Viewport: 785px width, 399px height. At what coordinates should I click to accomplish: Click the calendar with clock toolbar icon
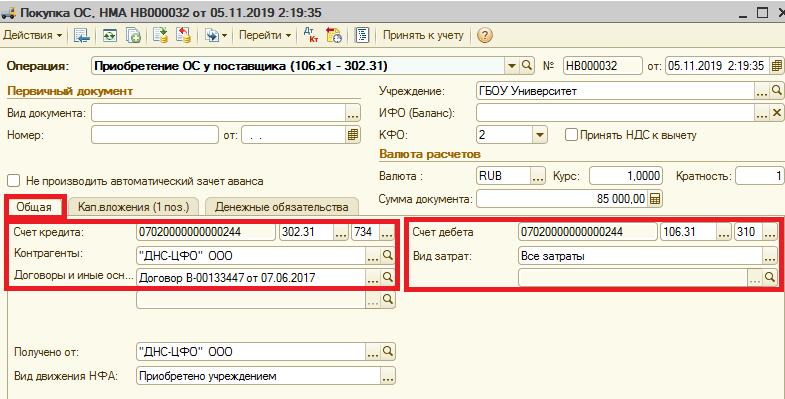click(334, 36)
